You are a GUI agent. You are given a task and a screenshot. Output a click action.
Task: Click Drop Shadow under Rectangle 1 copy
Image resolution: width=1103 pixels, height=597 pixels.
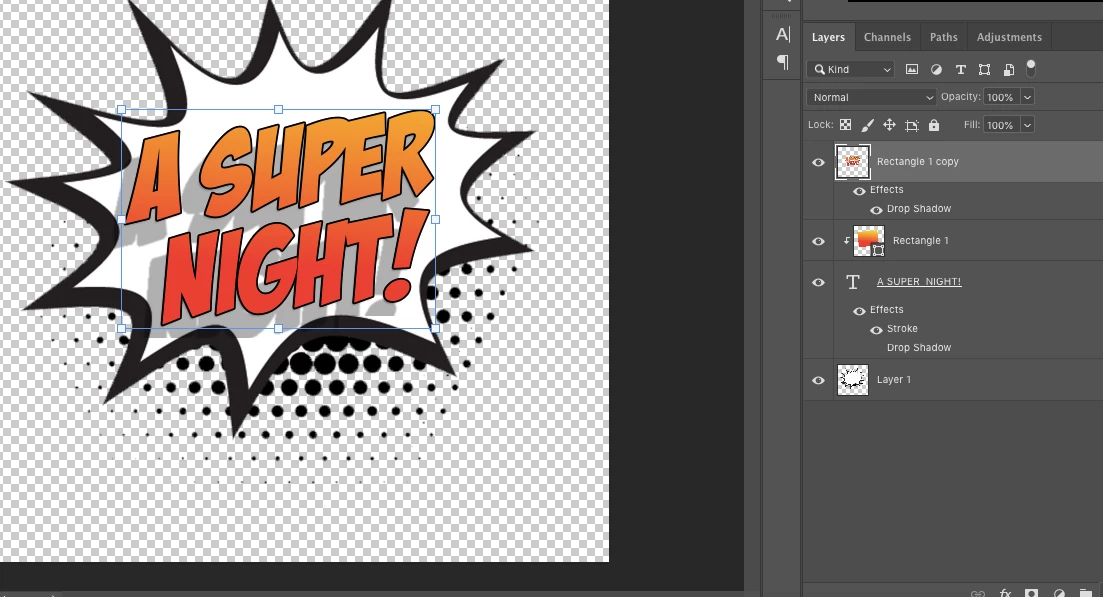click(x=919, y=209)
